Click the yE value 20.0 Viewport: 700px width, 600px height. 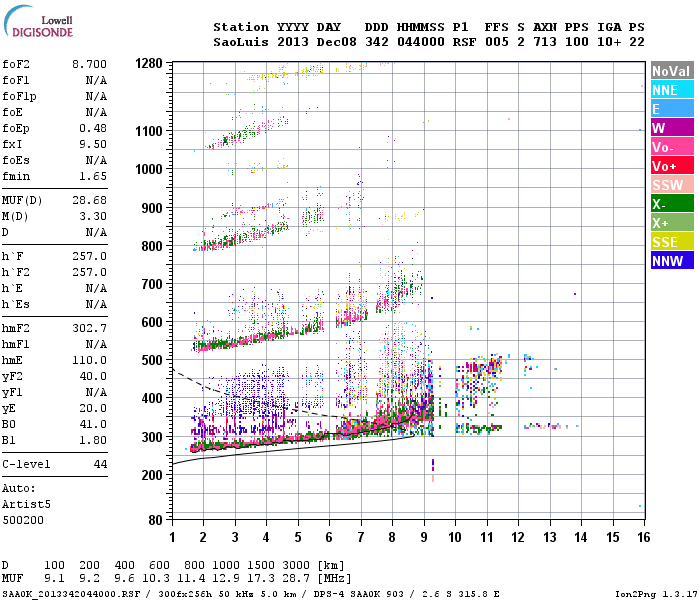[93, 408]
